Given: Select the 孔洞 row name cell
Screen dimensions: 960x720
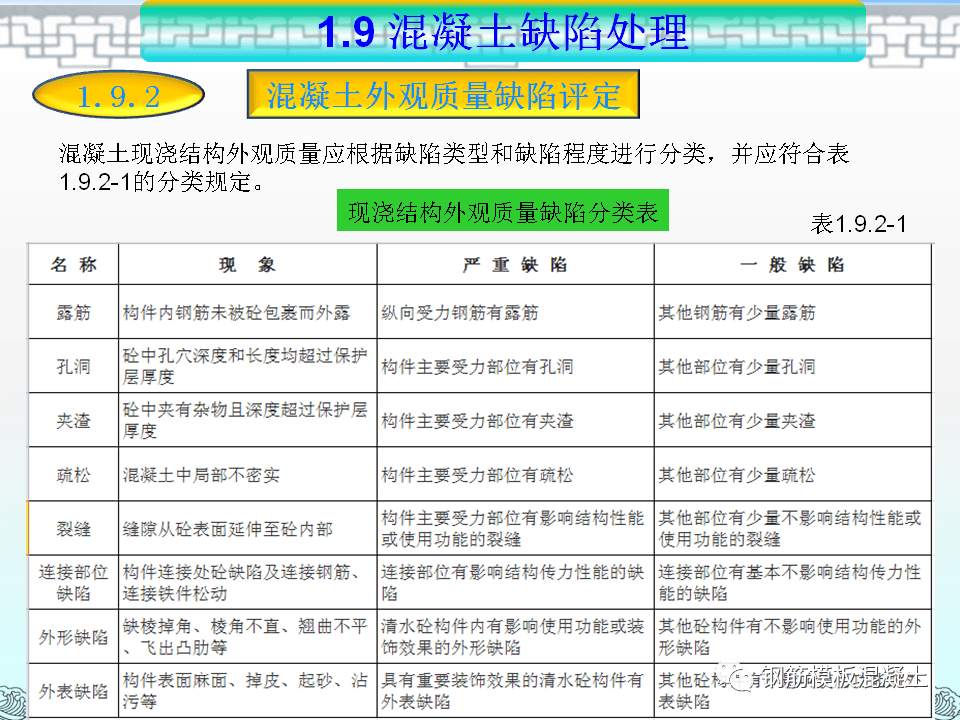Looking at the screenshot, I should coord(74,367).
